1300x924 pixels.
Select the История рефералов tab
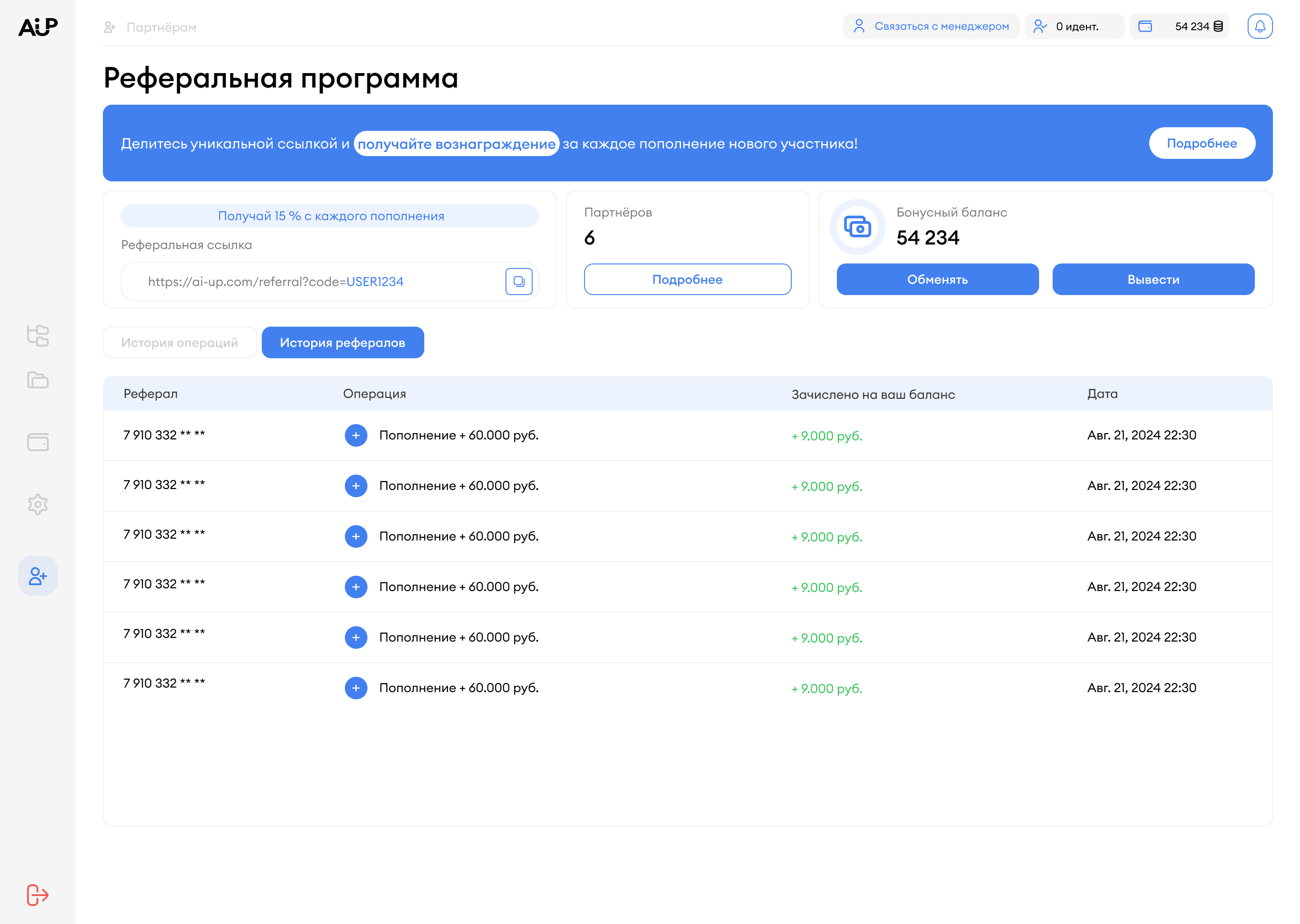[343, 342]
